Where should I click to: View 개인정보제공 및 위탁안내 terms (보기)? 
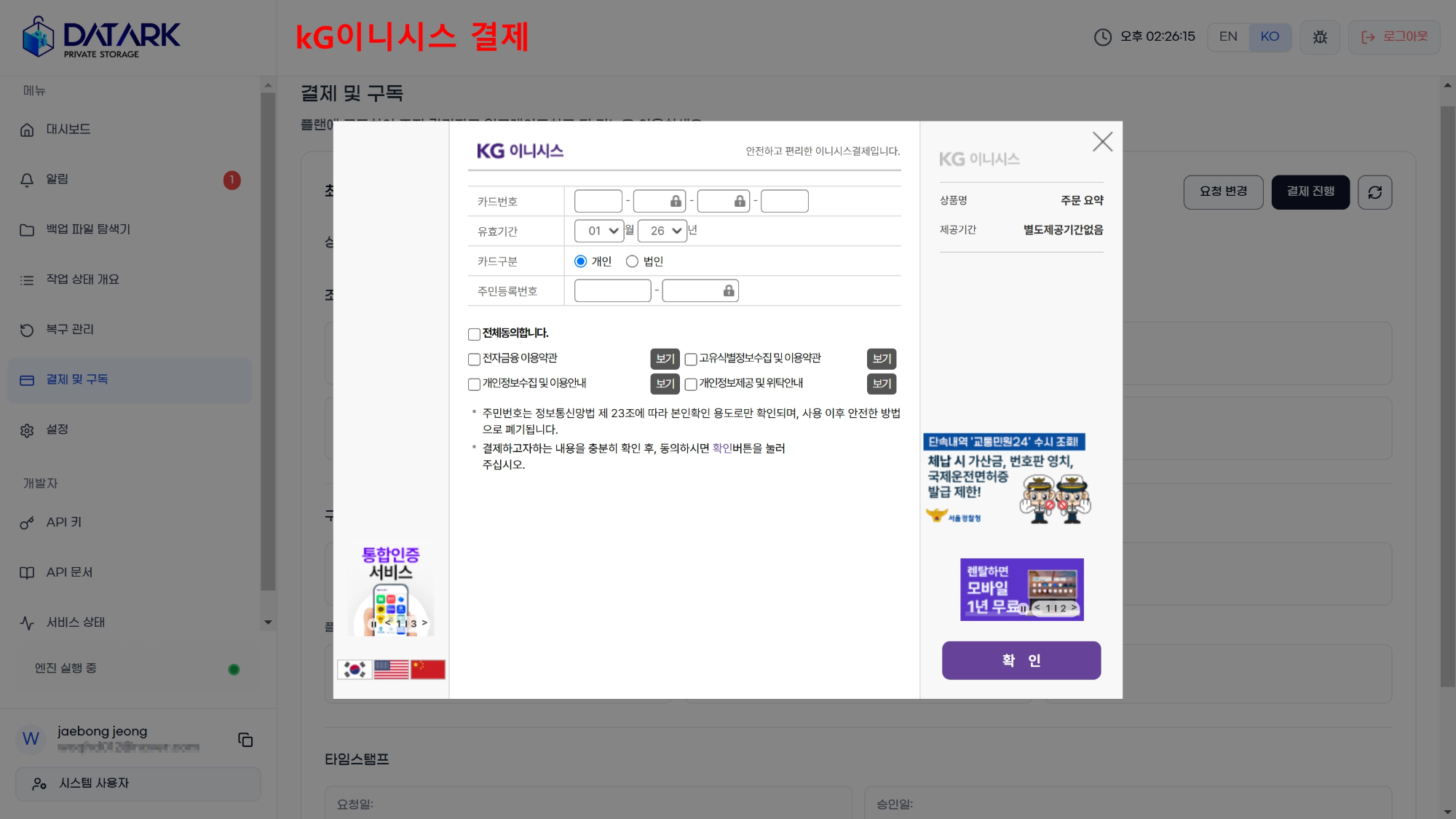(882, 384)
